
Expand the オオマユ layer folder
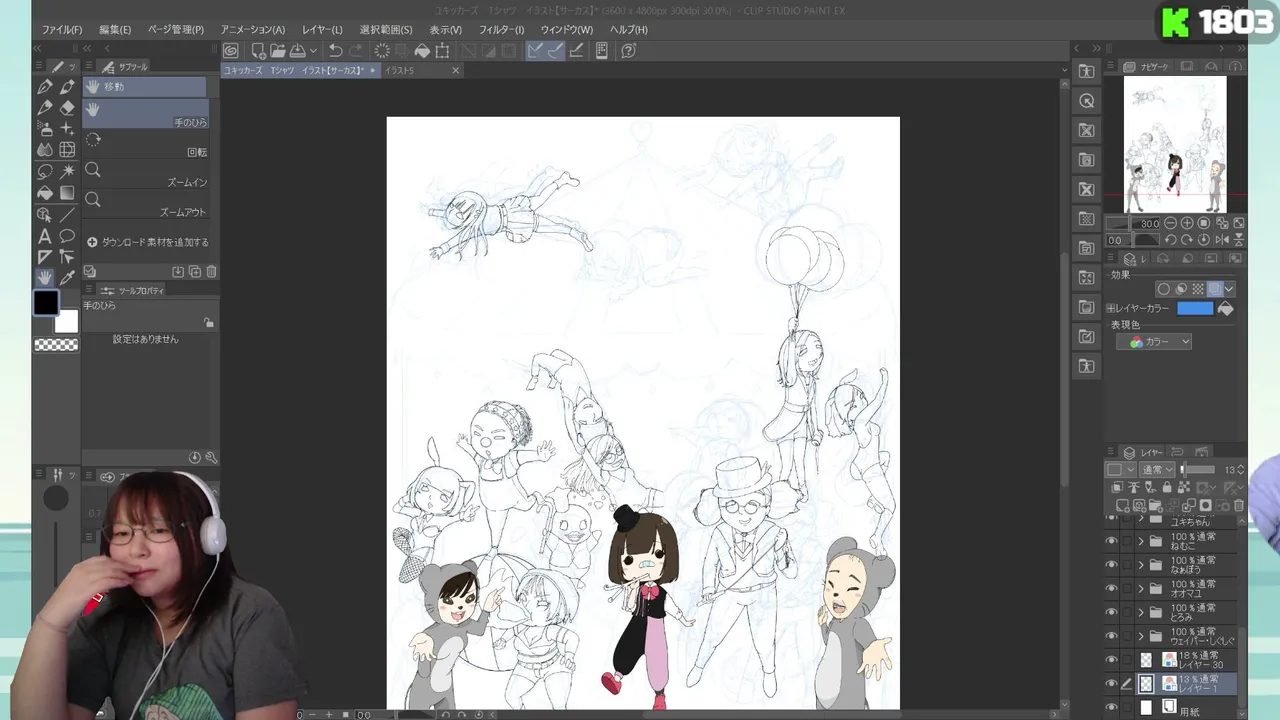(x=1141, y=588)
